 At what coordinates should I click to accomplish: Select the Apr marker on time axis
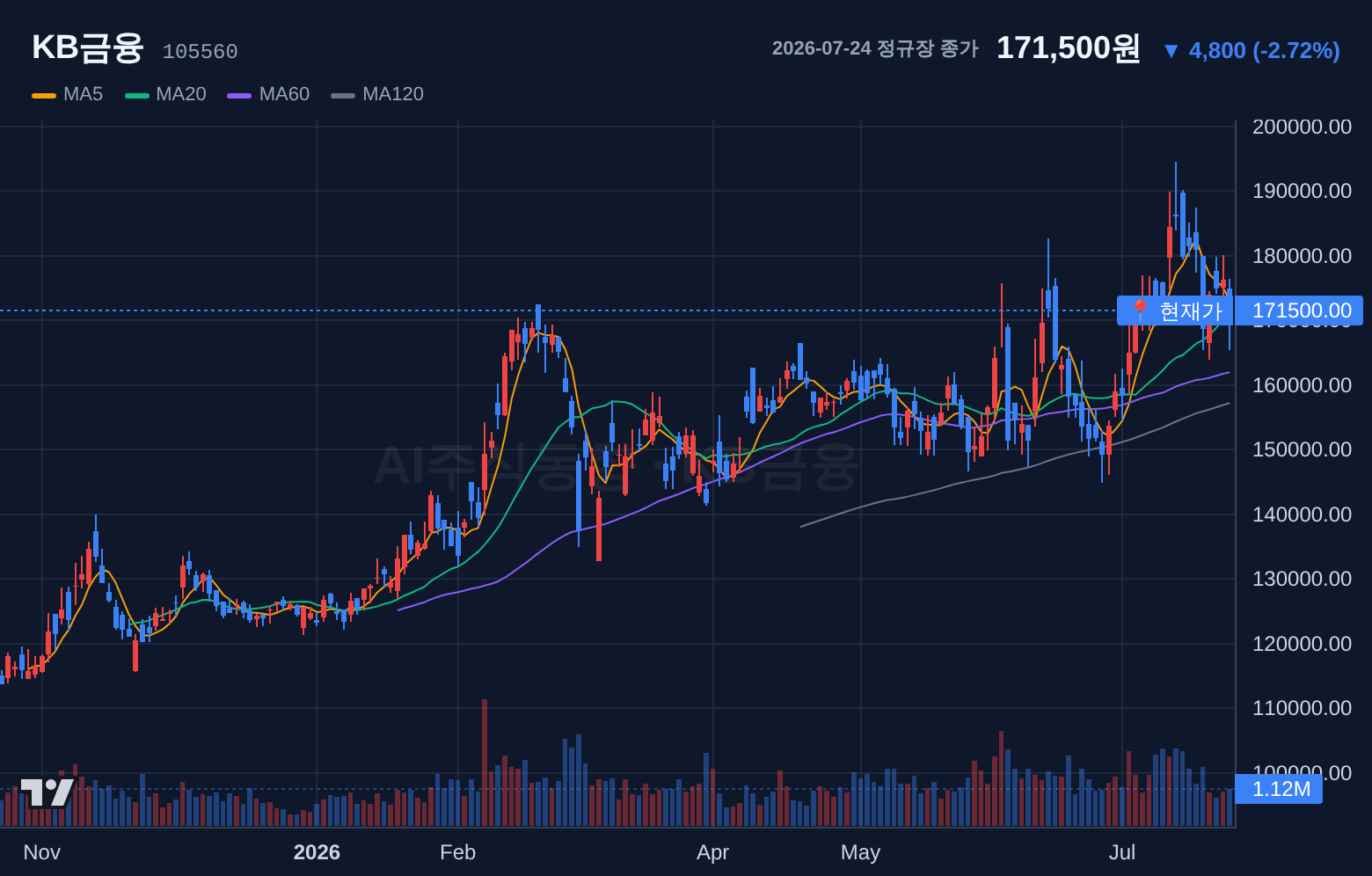(712, 852)
